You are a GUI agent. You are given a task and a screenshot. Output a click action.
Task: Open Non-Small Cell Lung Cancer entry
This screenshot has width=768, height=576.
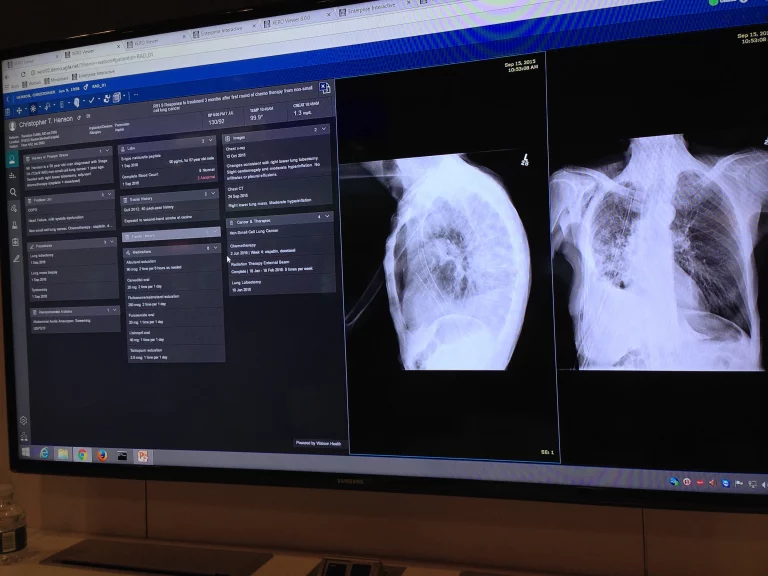[x=278, y=231]
